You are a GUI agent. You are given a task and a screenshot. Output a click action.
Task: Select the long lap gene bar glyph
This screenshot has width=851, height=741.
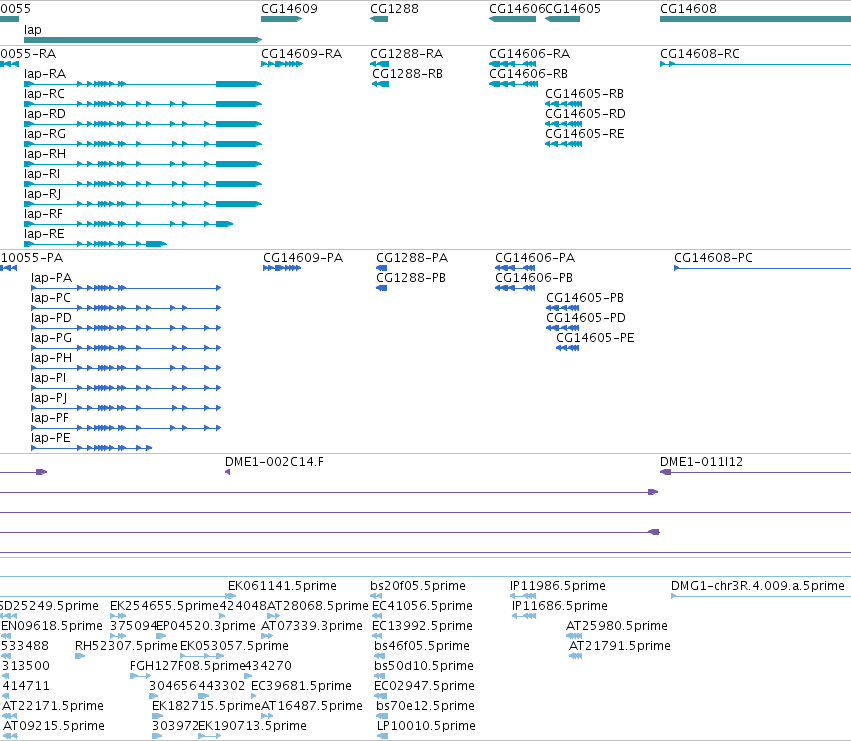pos(143,40)
